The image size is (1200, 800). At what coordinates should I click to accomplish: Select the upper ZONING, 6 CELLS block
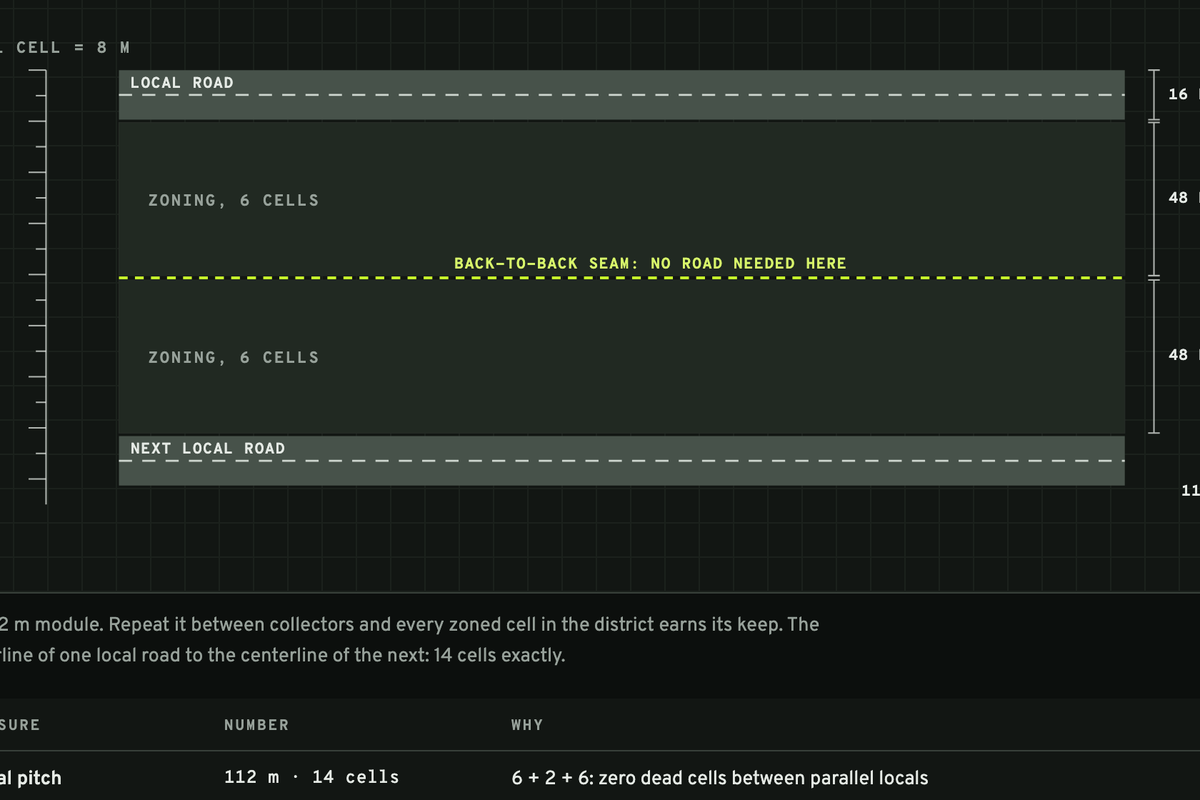coord(622,199)
